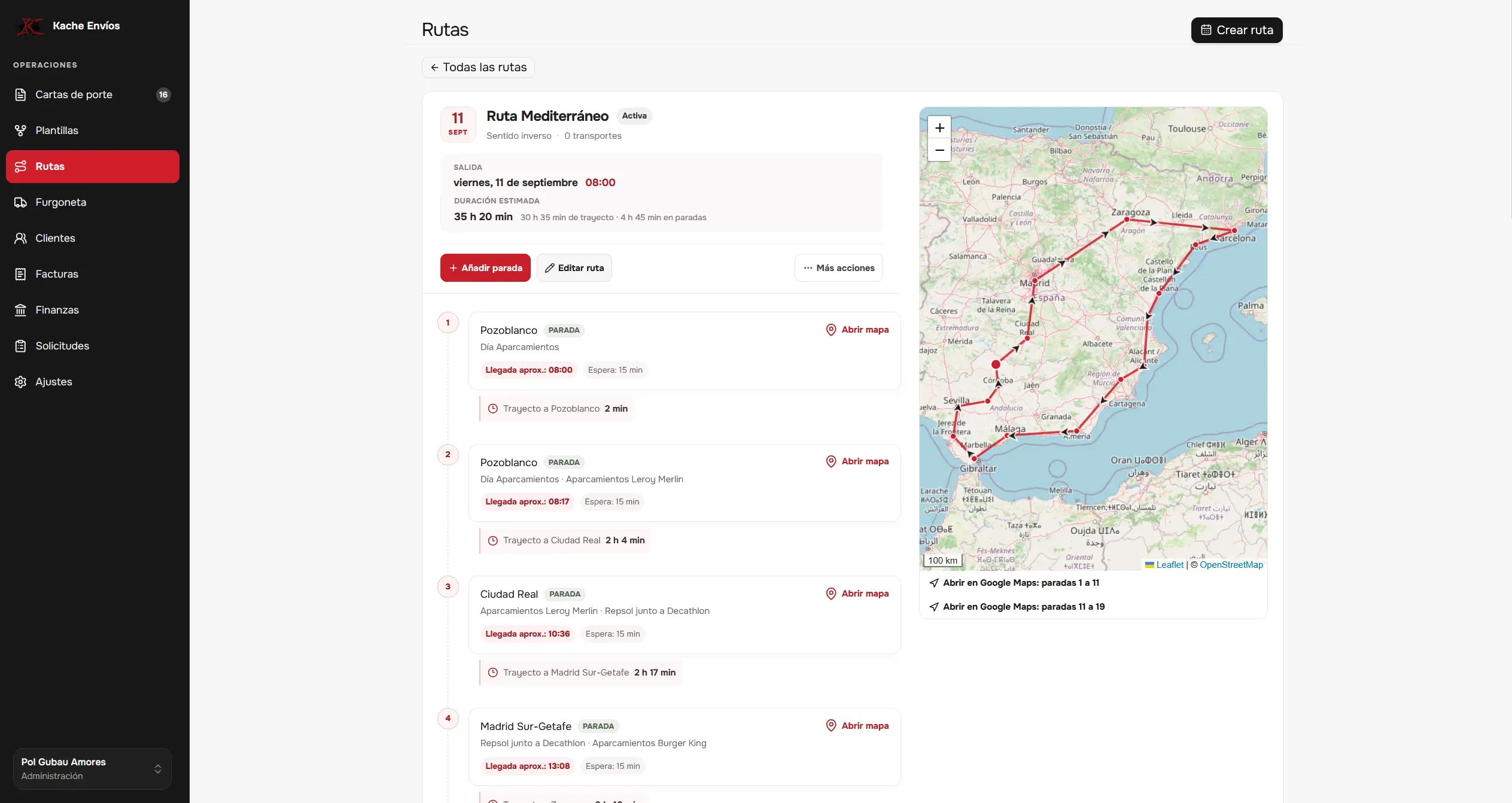
Task: Zoom out on the map
Action: tap(939, 150)
